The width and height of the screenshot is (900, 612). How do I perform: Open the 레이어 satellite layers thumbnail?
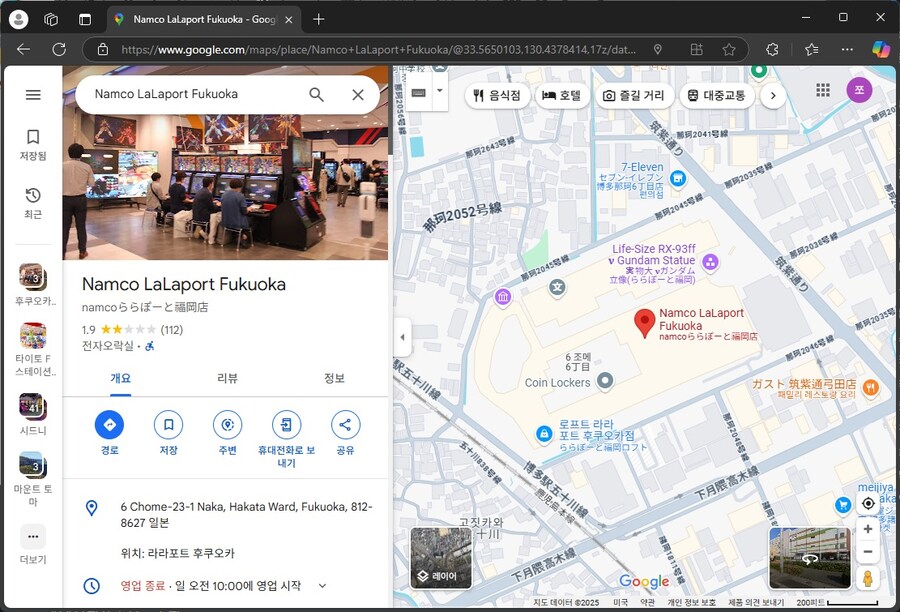pos(441,558)
